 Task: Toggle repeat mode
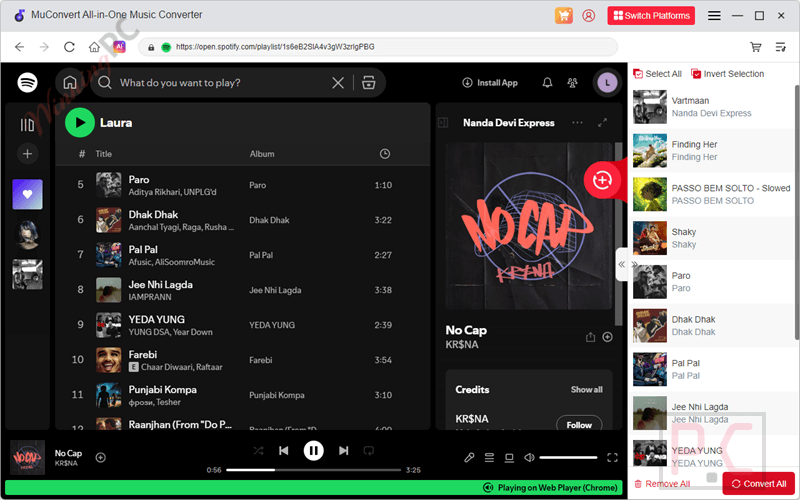pos(368,451)
